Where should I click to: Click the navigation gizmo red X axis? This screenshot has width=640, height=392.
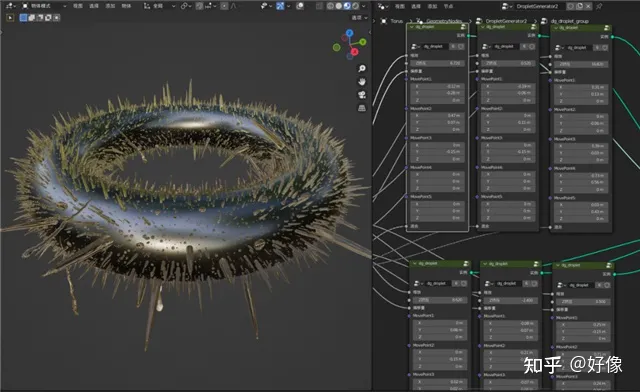354,51
